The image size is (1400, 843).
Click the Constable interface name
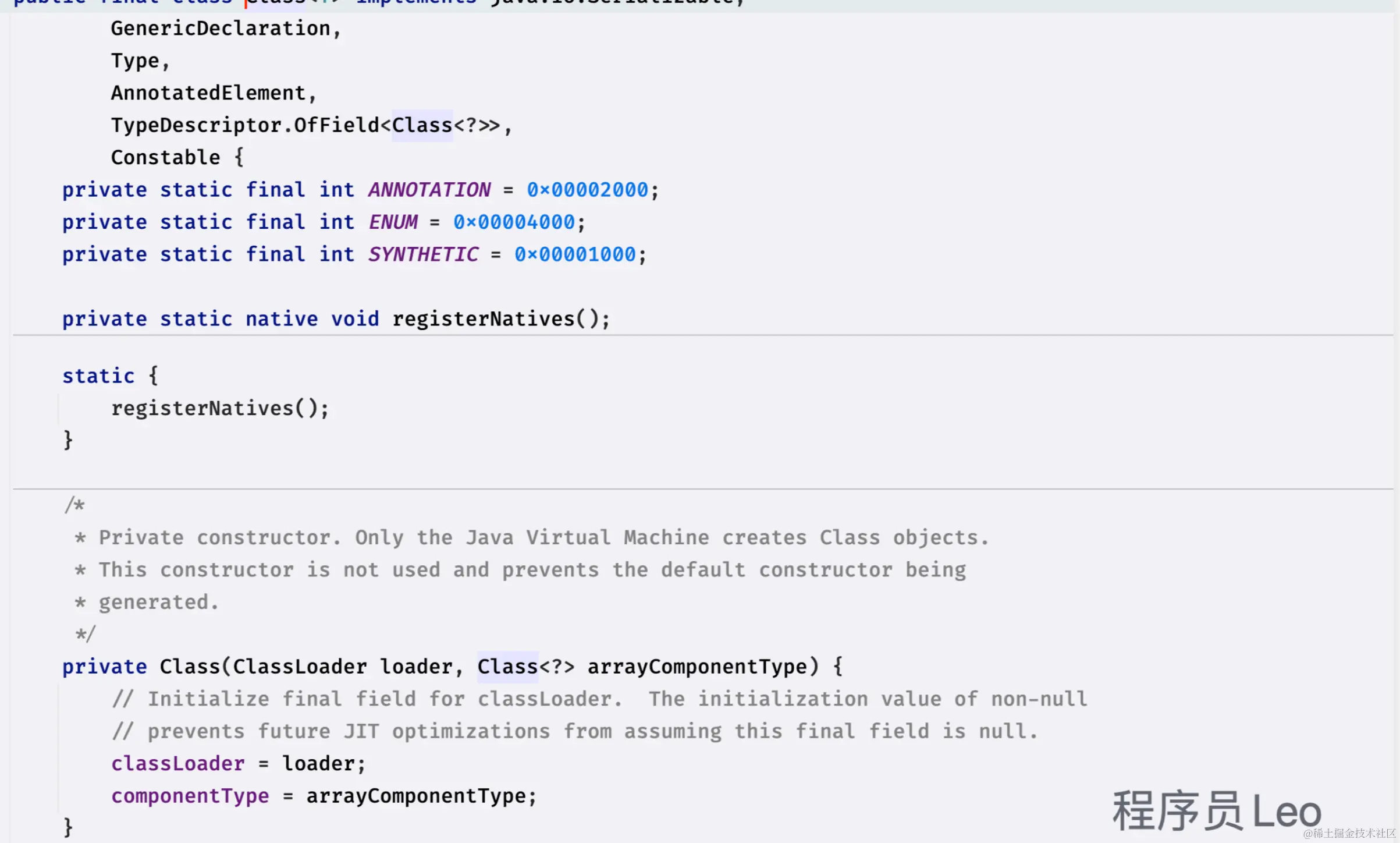(165, 158)
